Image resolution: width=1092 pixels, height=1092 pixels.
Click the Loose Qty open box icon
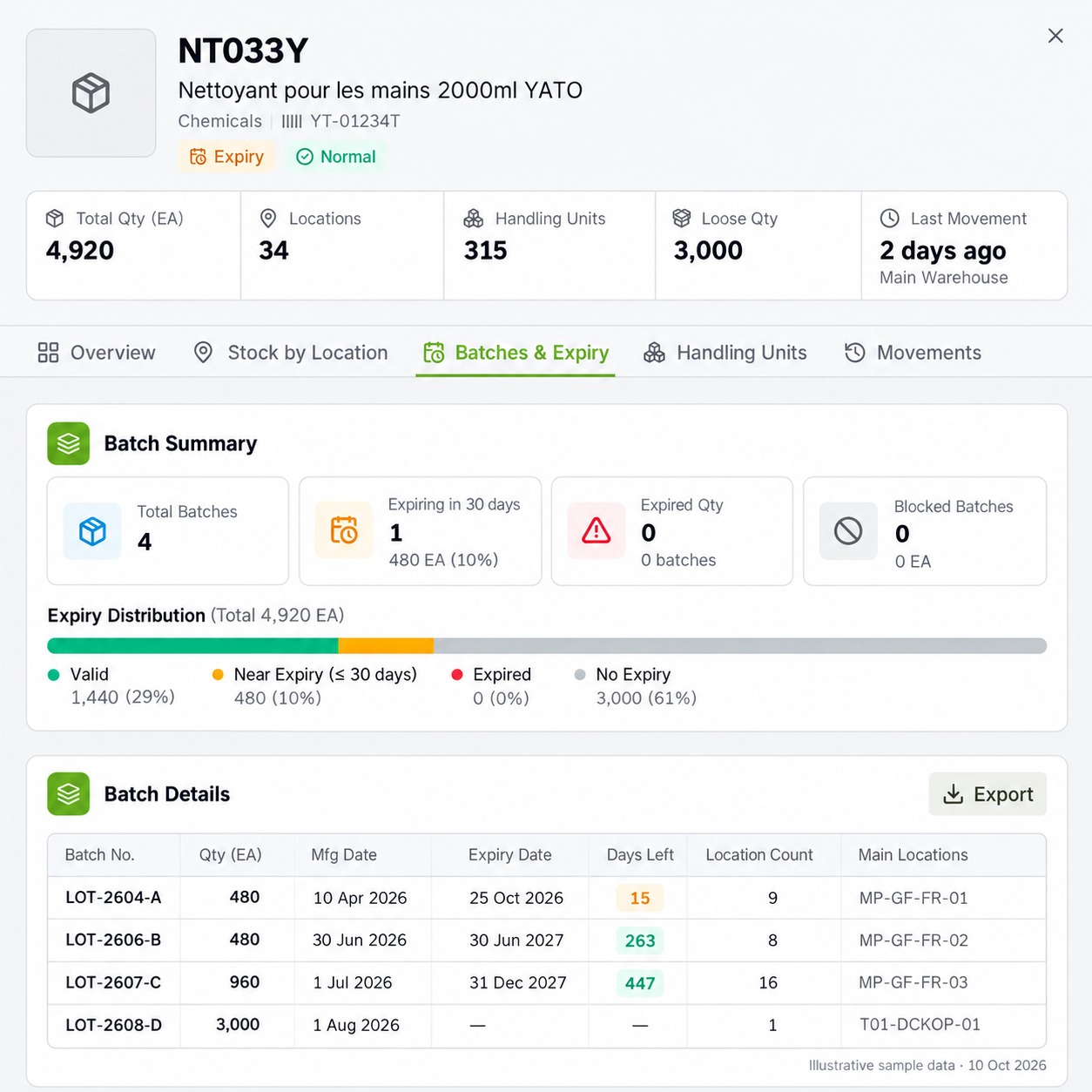[682, 219]
